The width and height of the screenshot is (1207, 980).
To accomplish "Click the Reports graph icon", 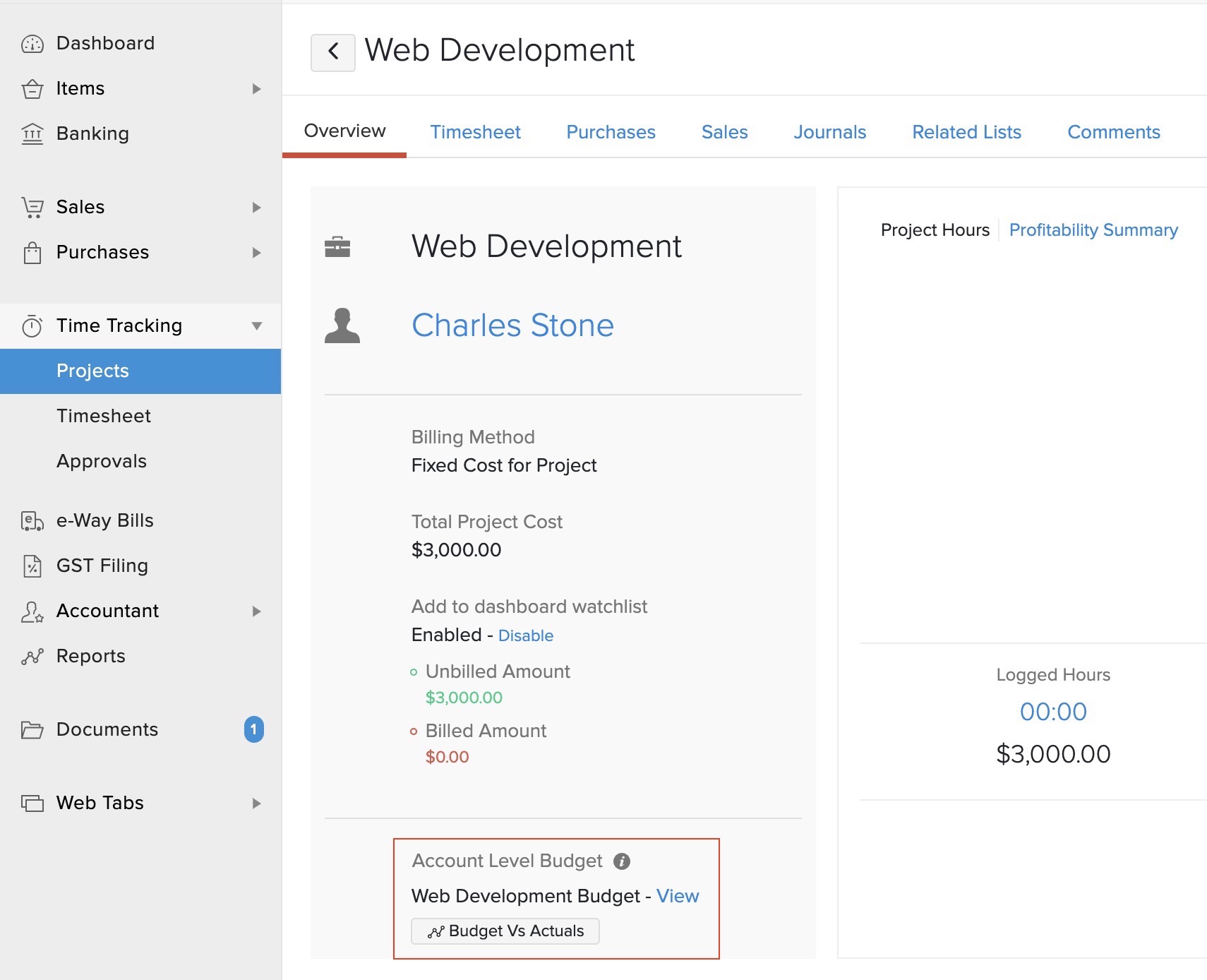I will tap(32, 657).
